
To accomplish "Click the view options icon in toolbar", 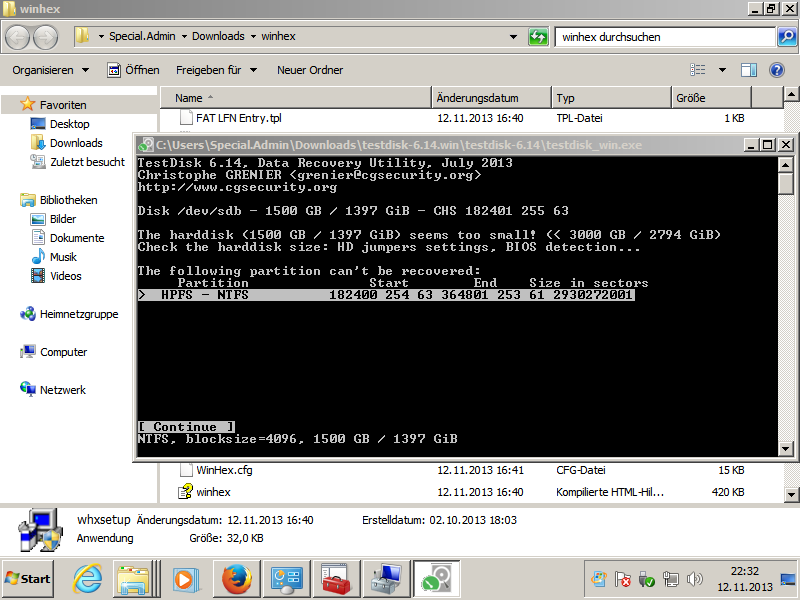I will (x=697, y=70).
